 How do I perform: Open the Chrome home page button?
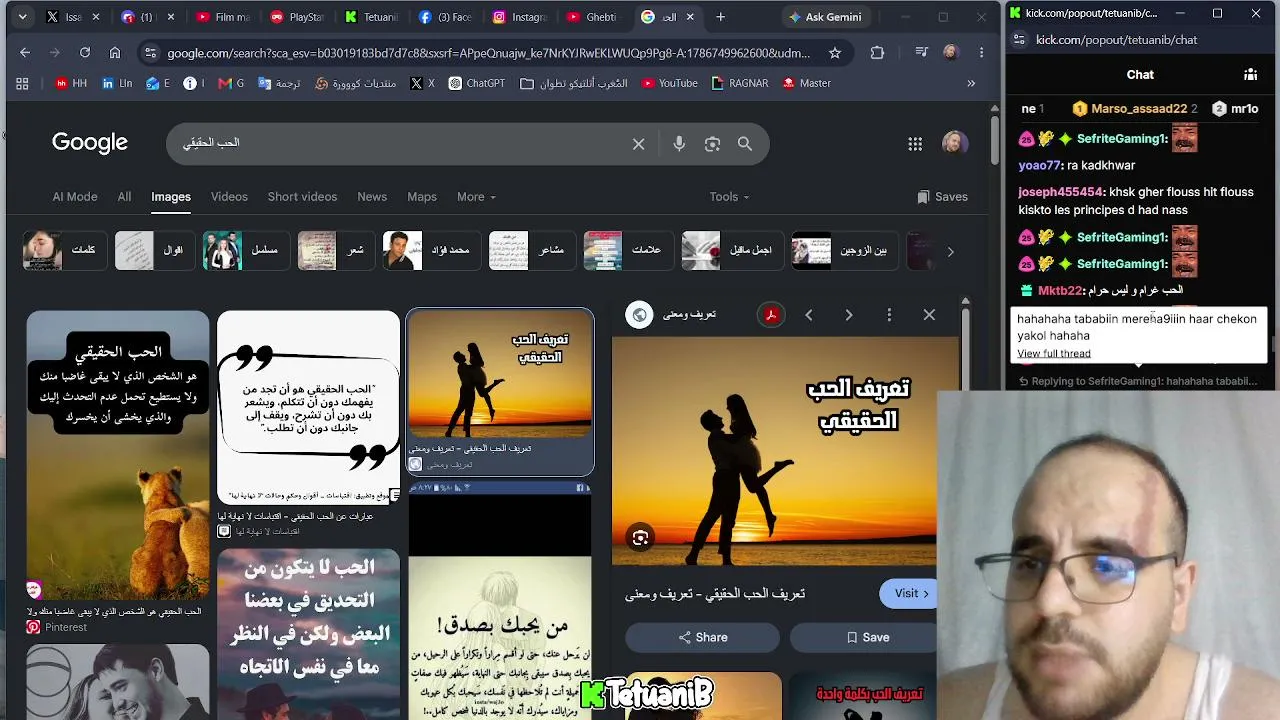[x=115, y=53]
